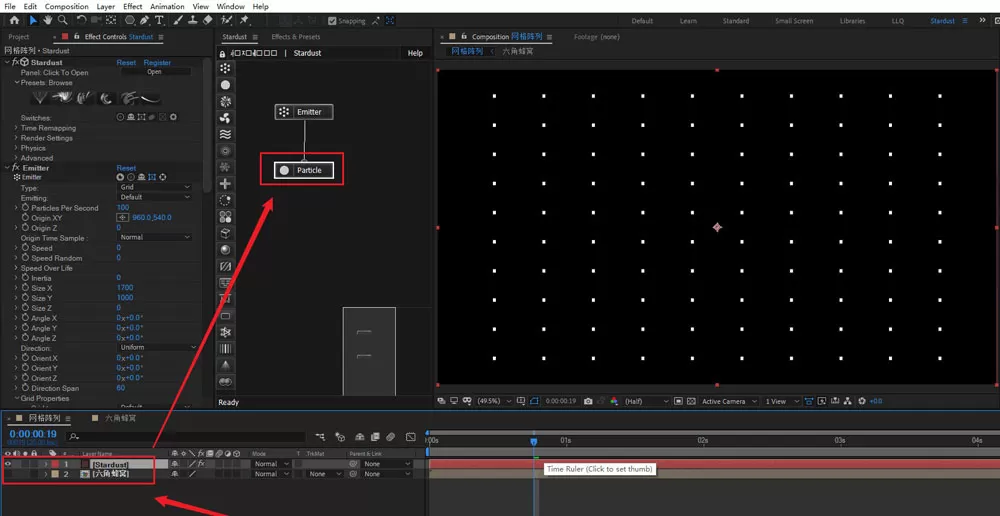Toggle the Stardust layer fx switch
Viewport: 1000px width, 516px height.
(200, 464)
